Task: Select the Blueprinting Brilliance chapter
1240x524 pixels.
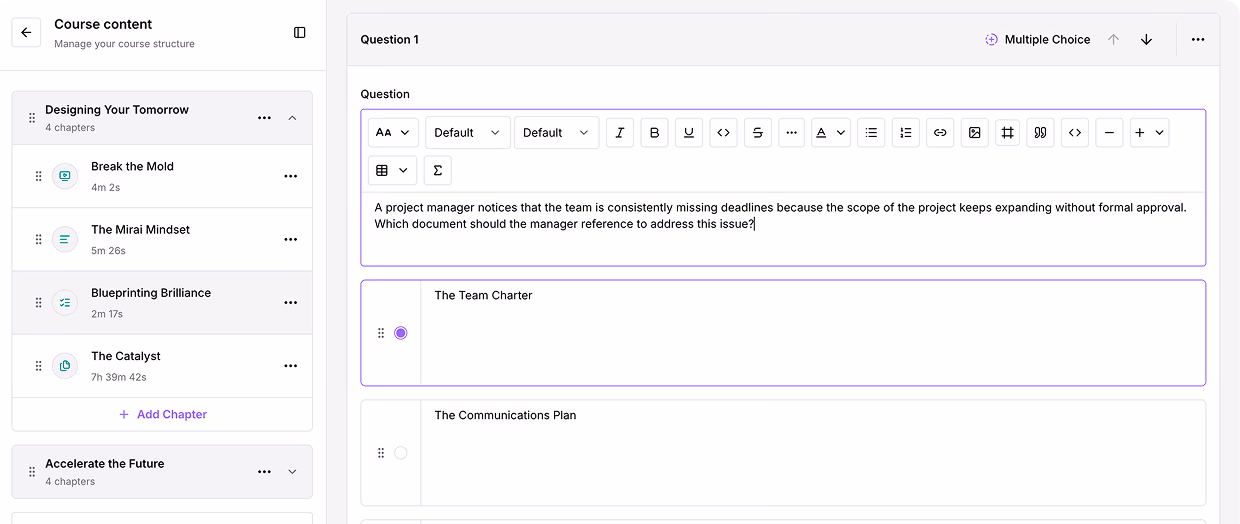Action: (162, 302)
